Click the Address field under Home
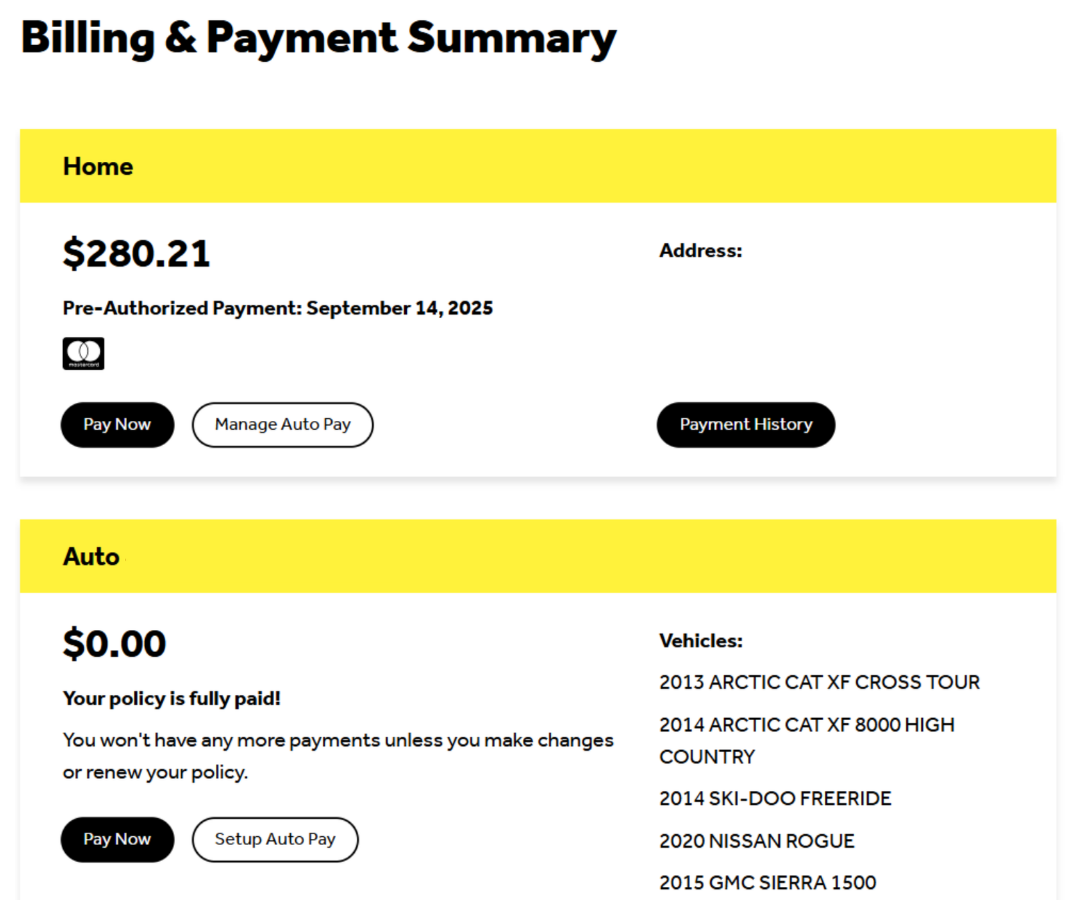 click(x=700, y=250)
